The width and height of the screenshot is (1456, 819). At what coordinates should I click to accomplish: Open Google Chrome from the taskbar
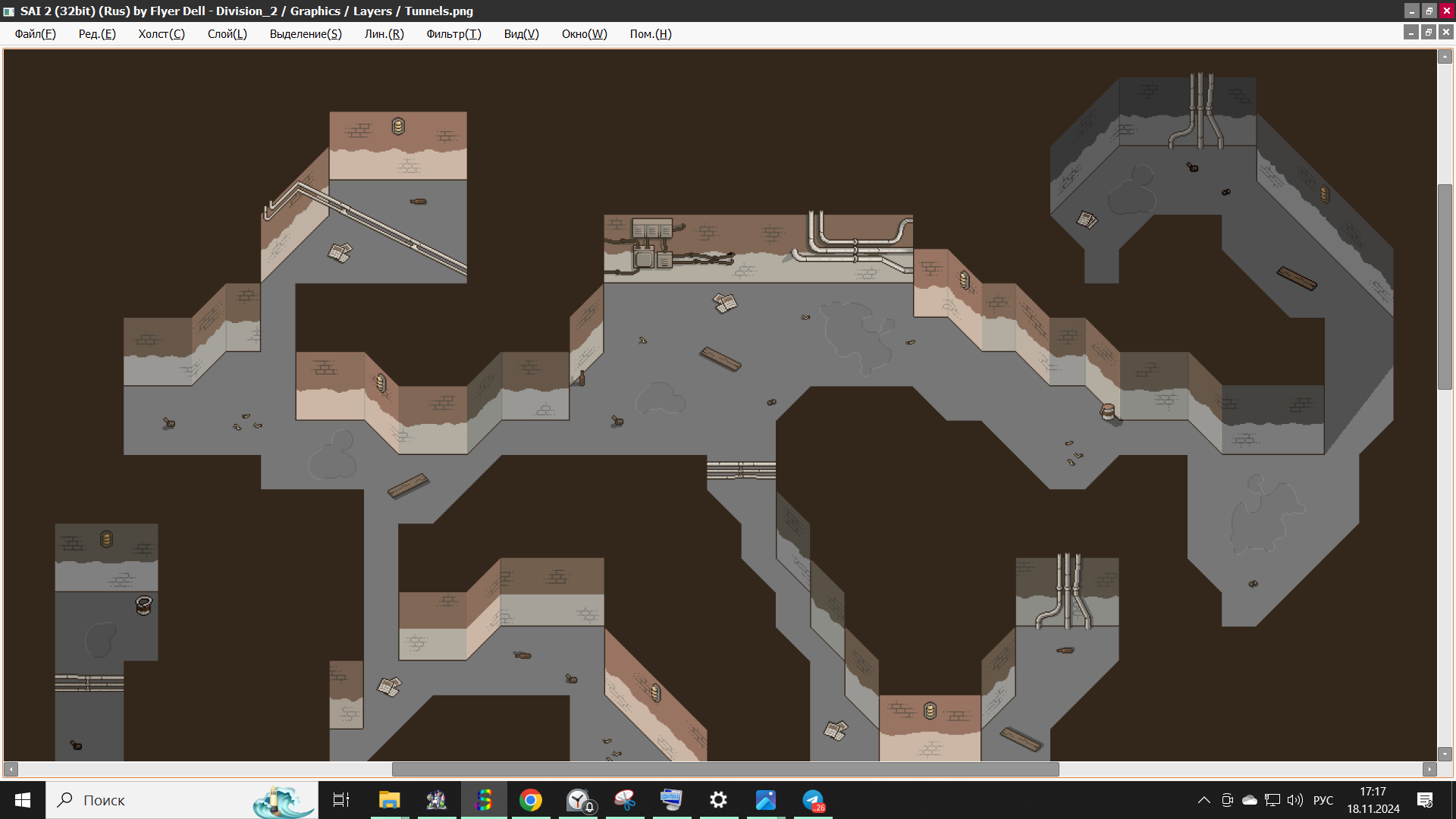[531, 800]
